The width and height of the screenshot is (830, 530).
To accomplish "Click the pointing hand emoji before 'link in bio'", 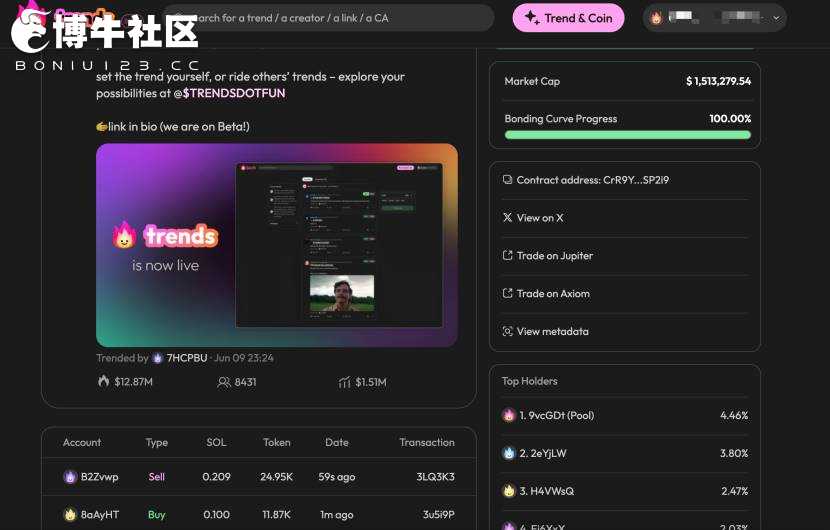I will click(102, 127).
